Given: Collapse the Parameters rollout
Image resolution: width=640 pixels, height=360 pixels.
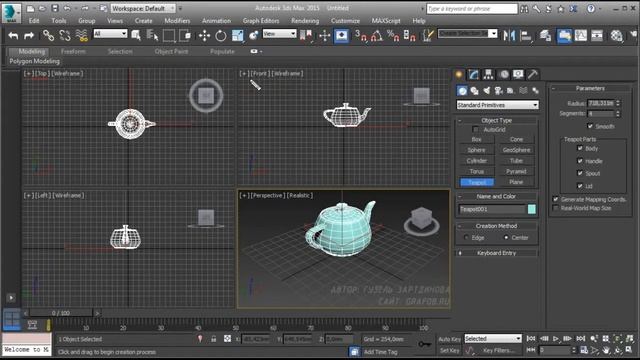Looking at the screenshot, I should coord(590,88).
